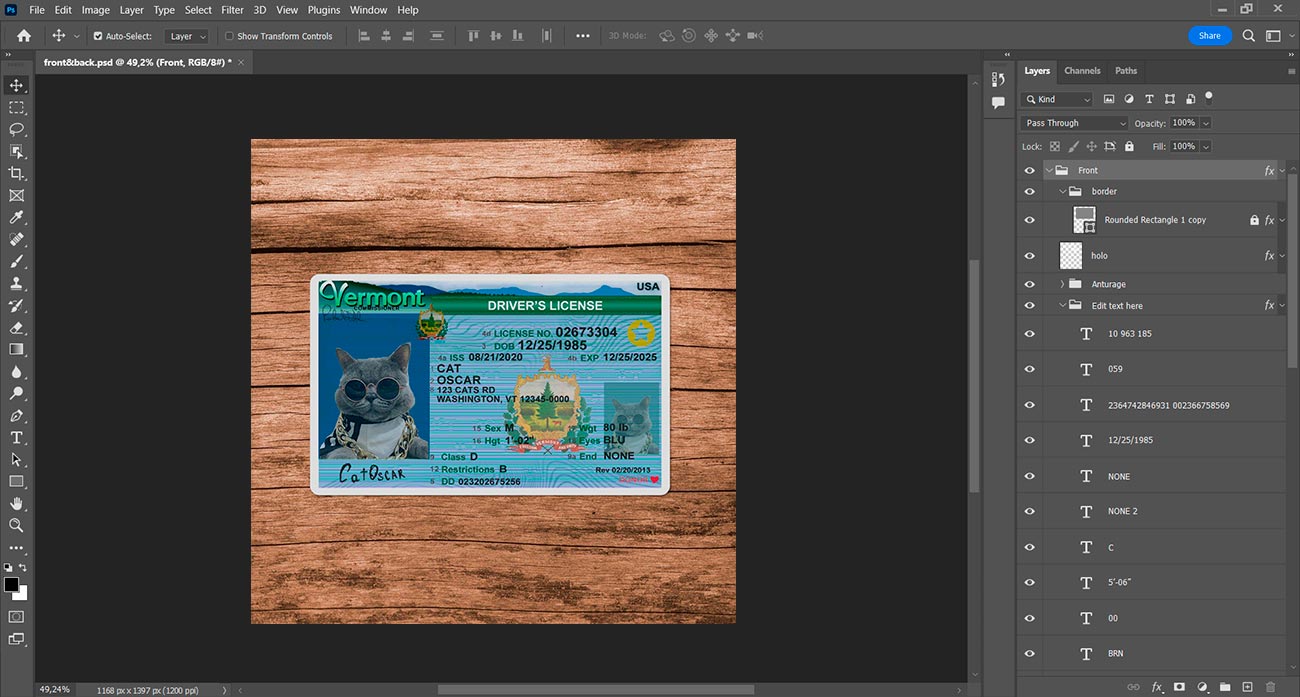Select the Crop tool
1300x697 pixels.
pyautogui.click(x=16, y=173)
